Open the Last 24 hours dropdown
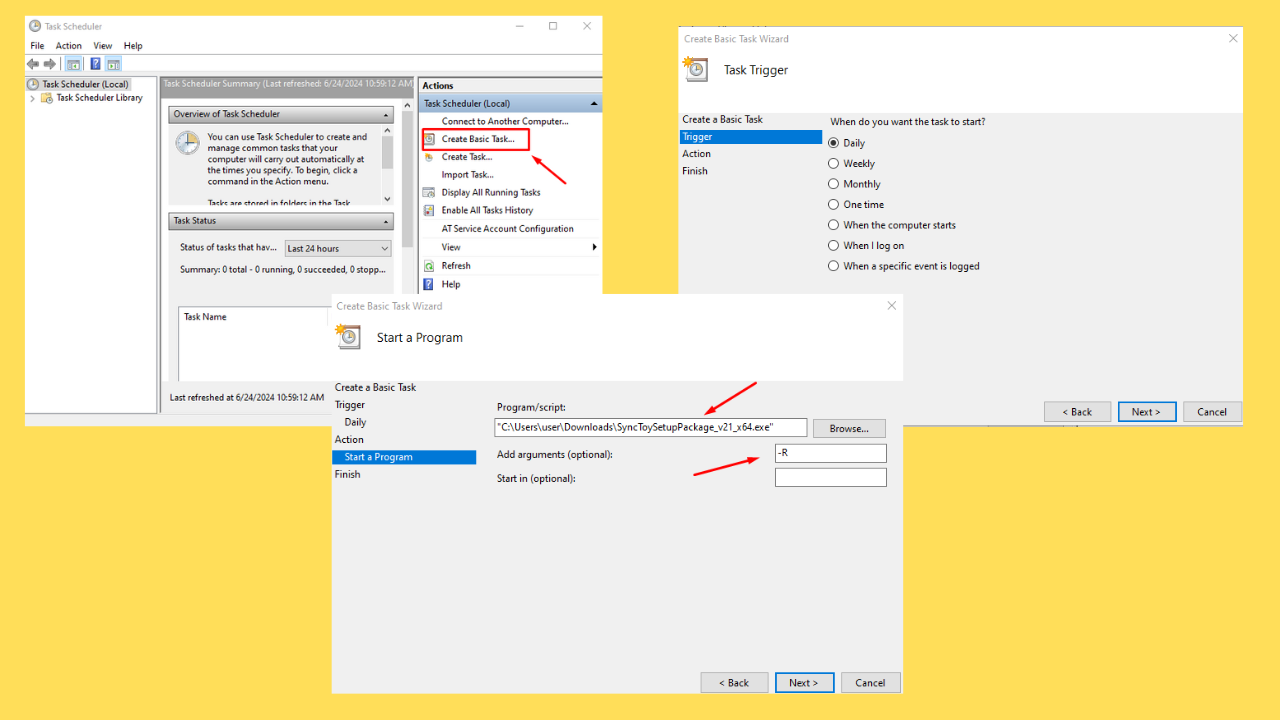The height and width of the screenshot is (720, 1280). [338, 248]
